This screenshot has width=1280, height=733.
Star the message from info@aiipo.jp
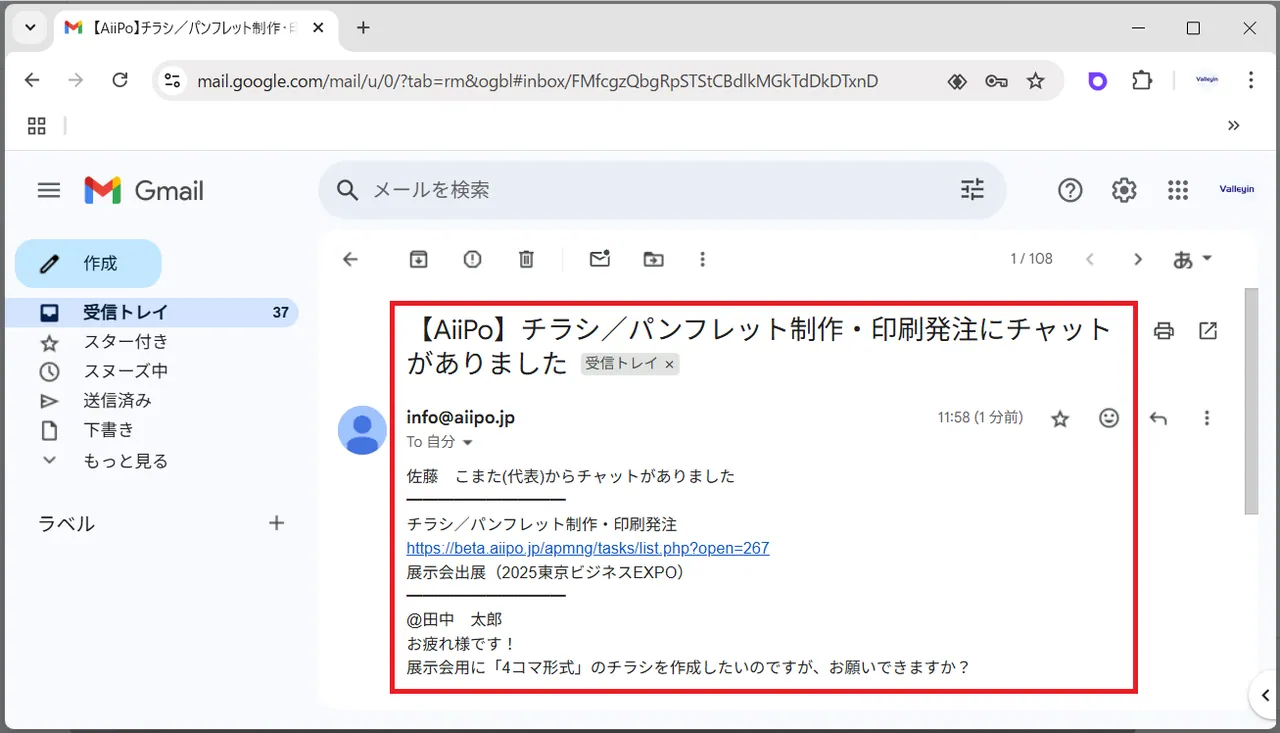click(1060, 418)
